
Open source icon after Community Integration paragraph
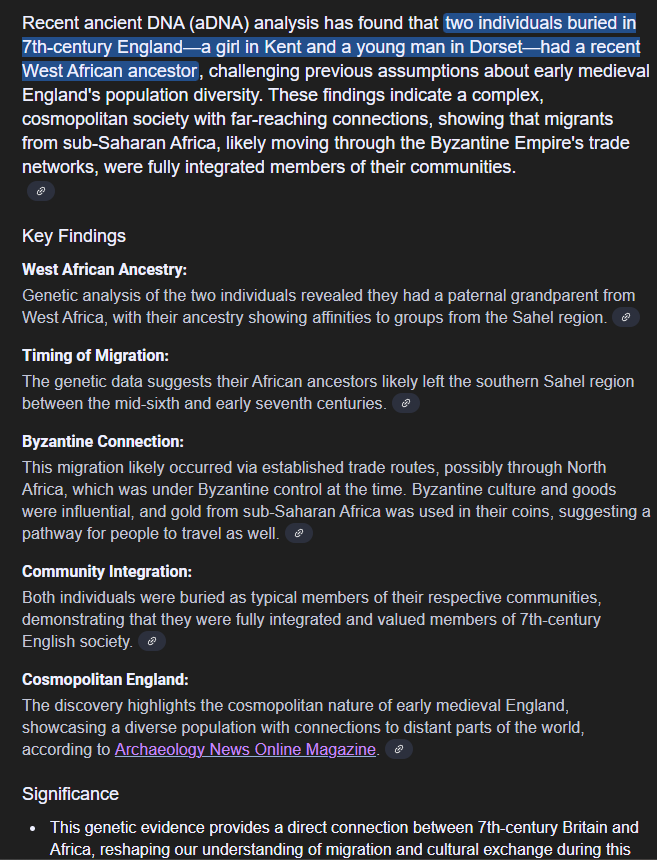coord(151,641)
